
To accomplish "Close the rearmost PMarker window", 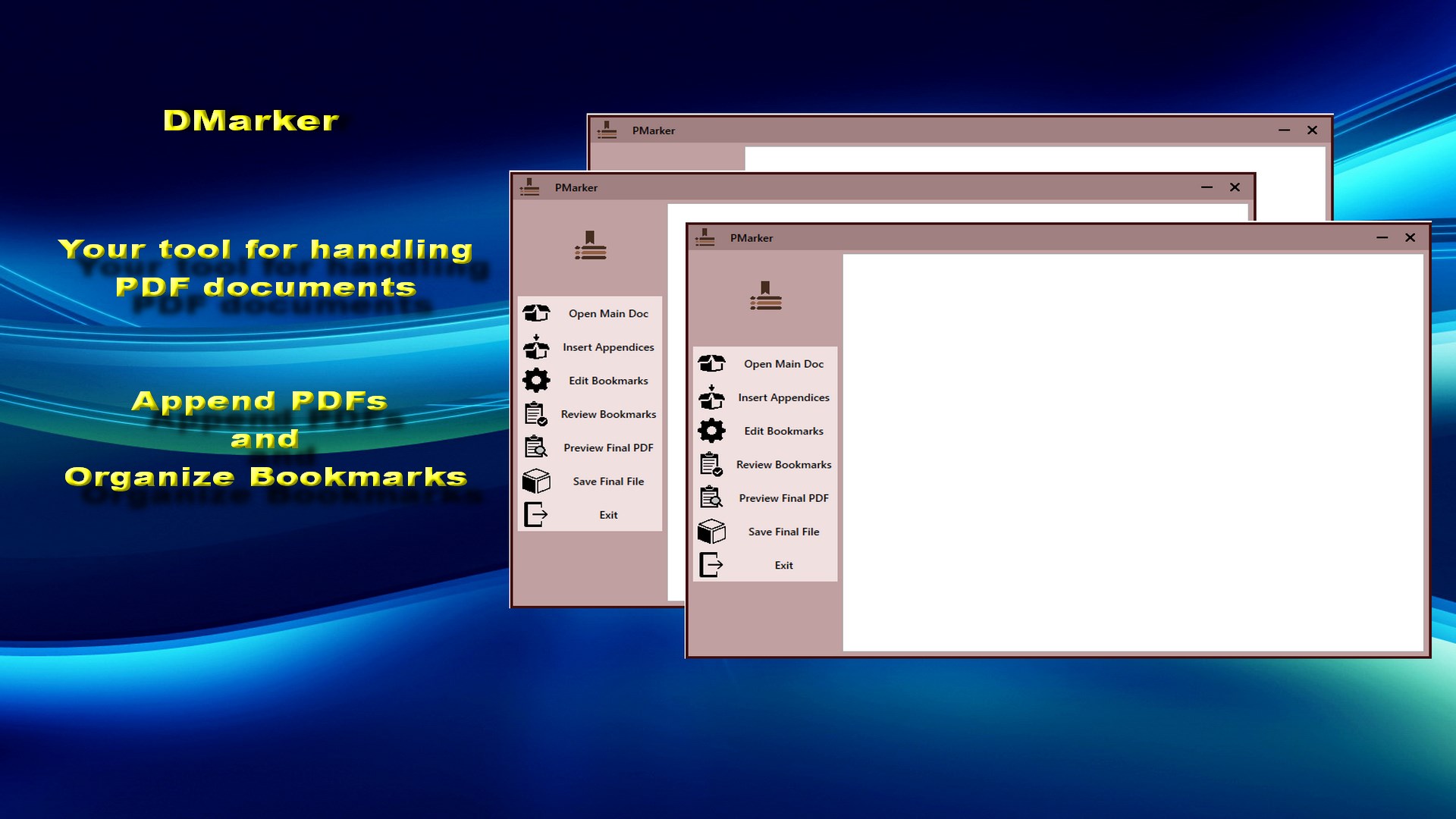I will tap(1312, 130).
